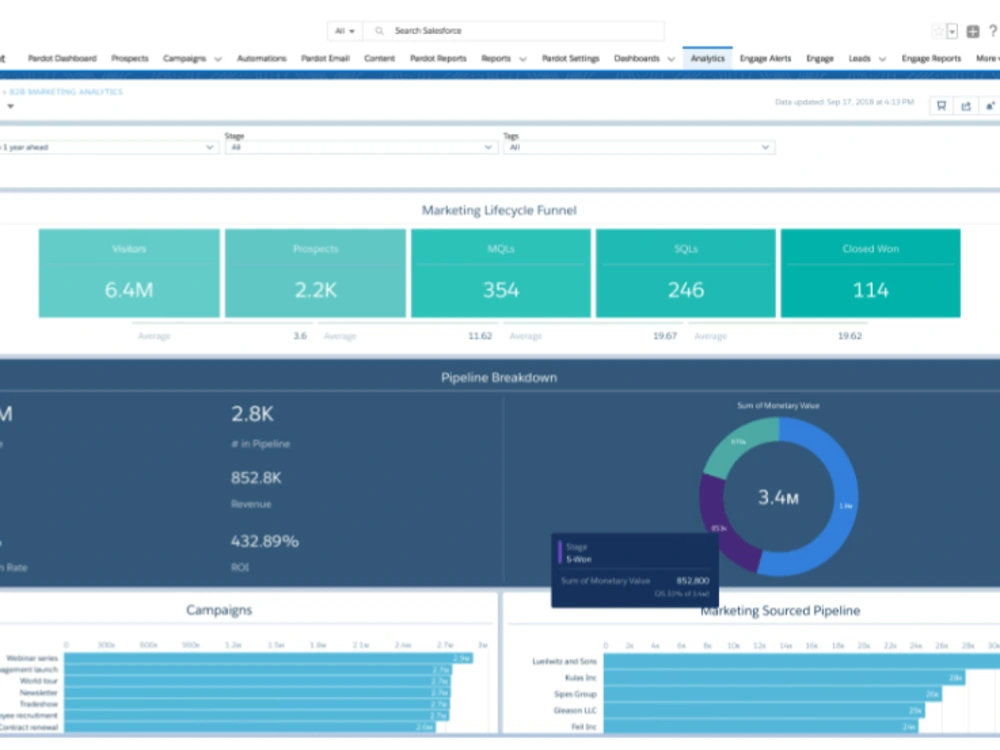Expand the Reports tab chevron
The width and height of the screenshot is (1000, 750).
(x=522, y=59)
